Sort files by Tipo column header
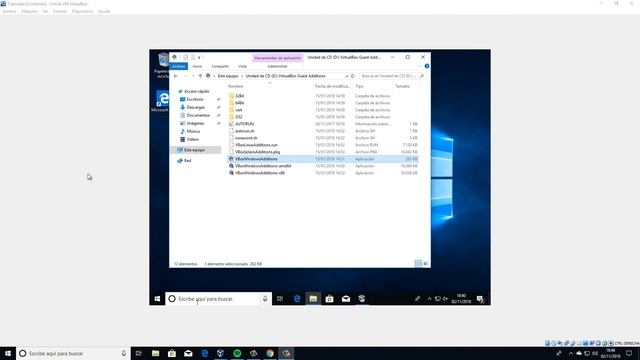 click(x=359, y=86)
